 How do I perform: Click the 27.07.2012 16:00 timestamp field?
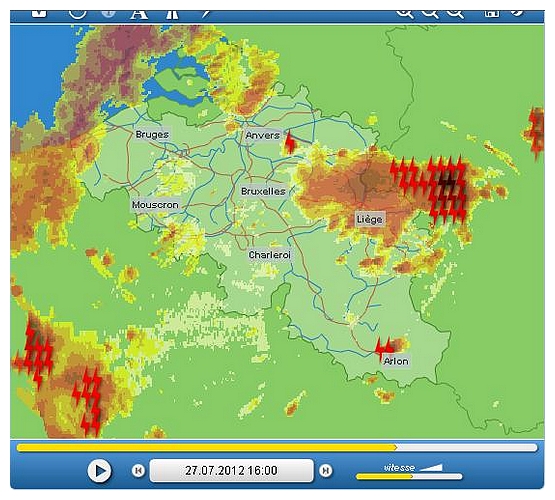231,471
